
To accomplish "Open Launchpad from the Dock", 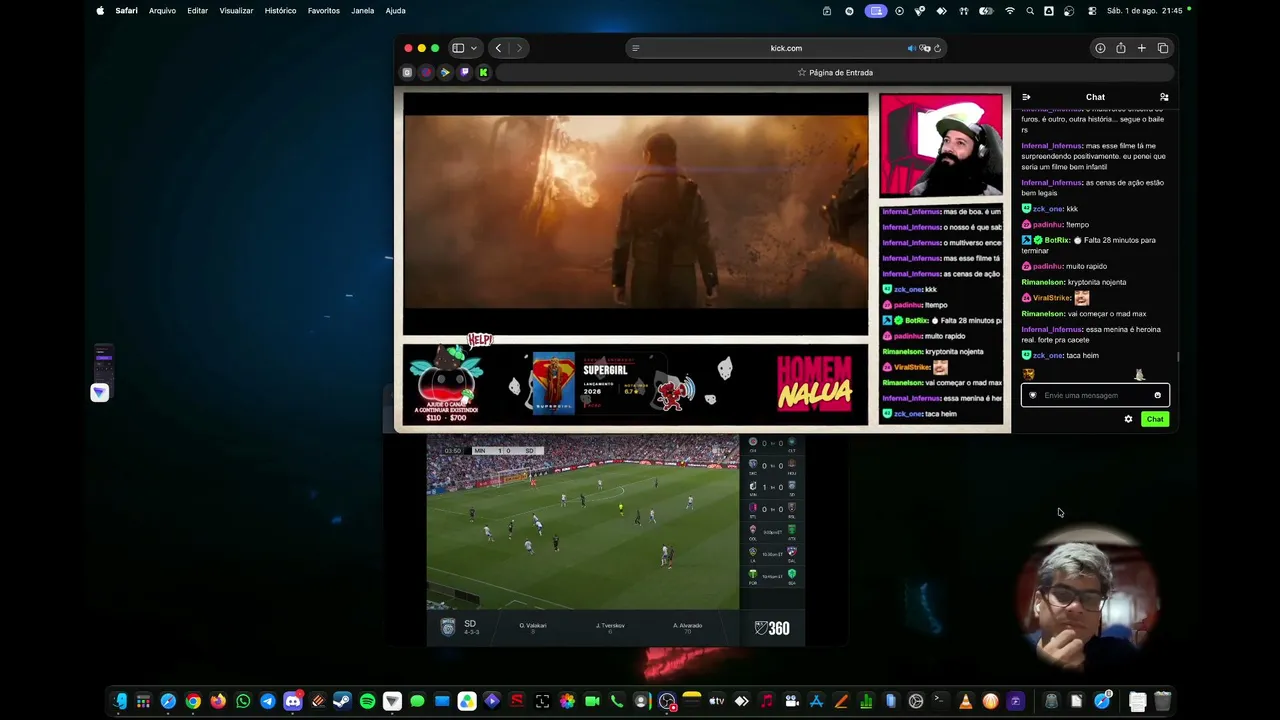I will pos(144,701).
